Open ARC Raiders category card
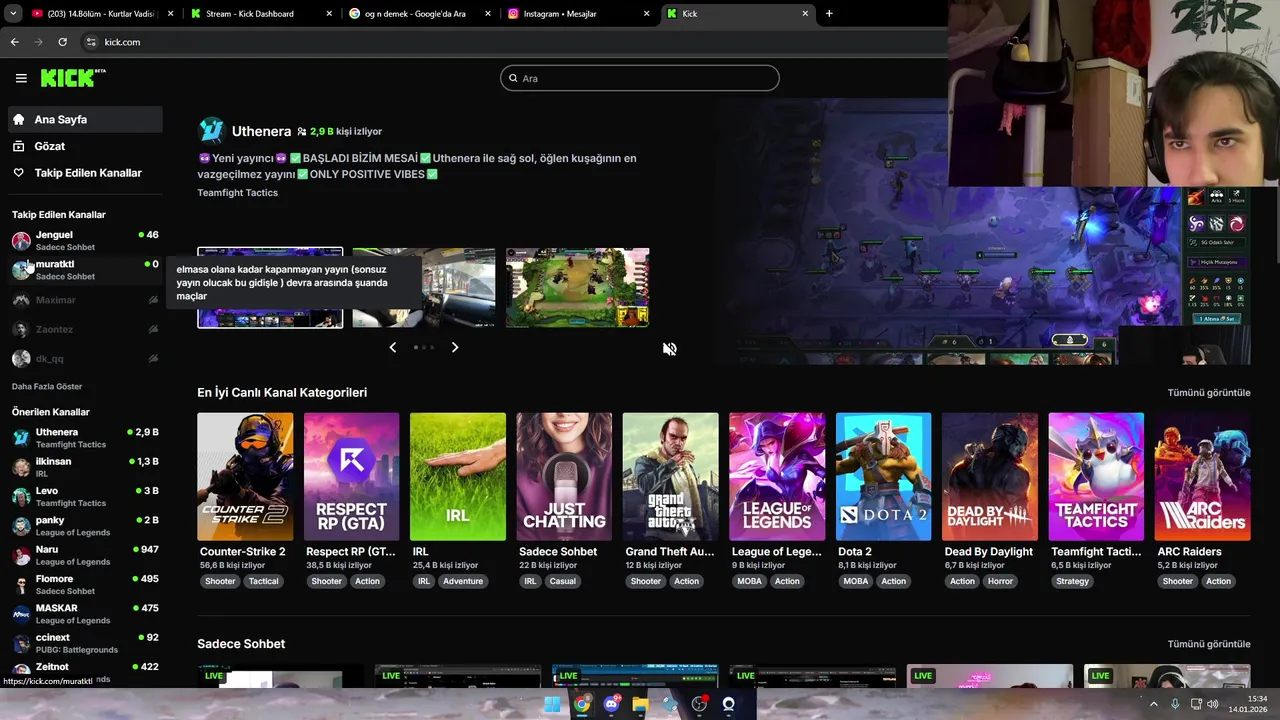This screenshot has width=1280, height=720. tap(1202, 477)
